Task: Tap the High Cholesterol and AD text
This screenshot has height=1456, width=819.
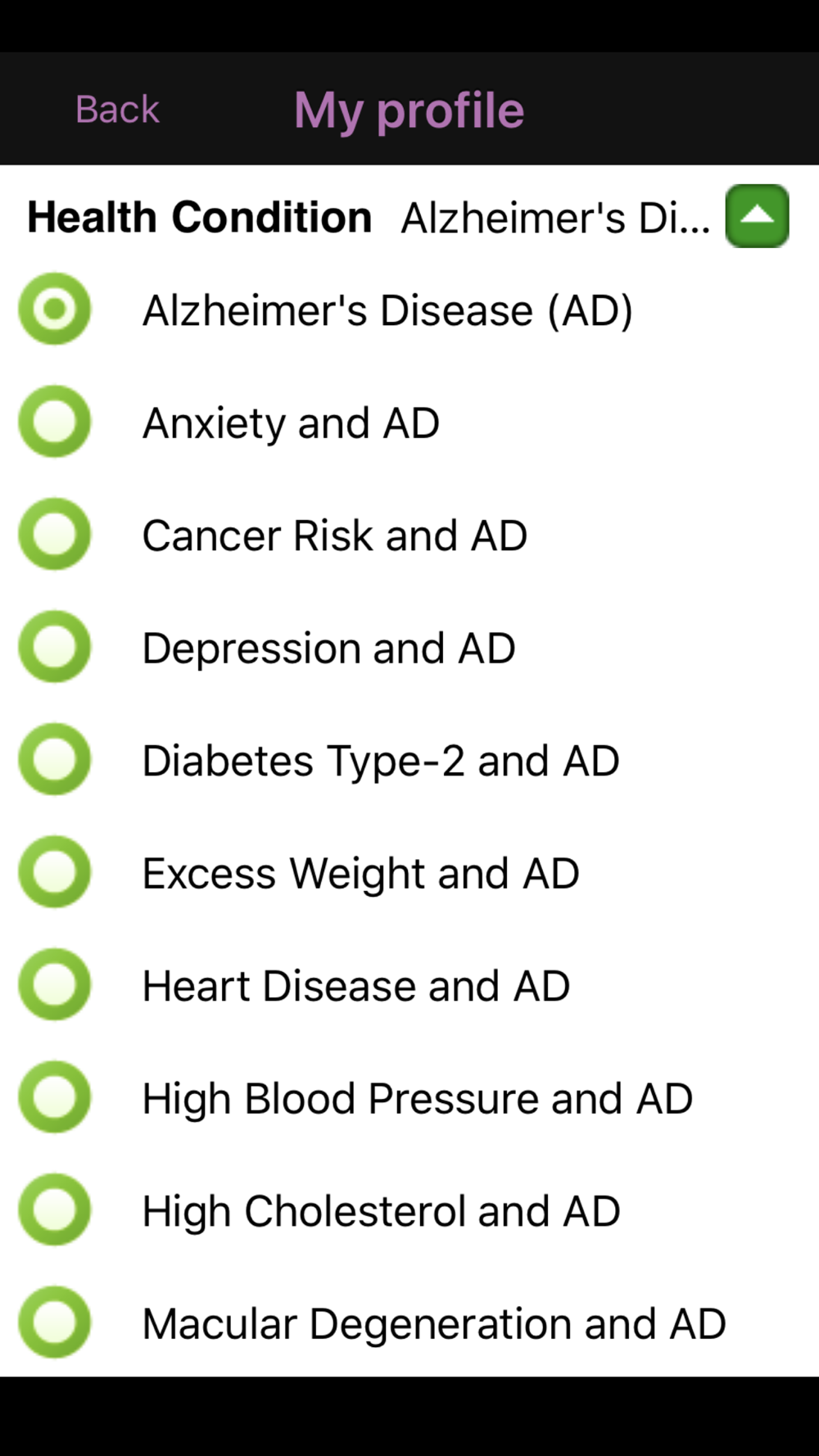Action: 381,1211
